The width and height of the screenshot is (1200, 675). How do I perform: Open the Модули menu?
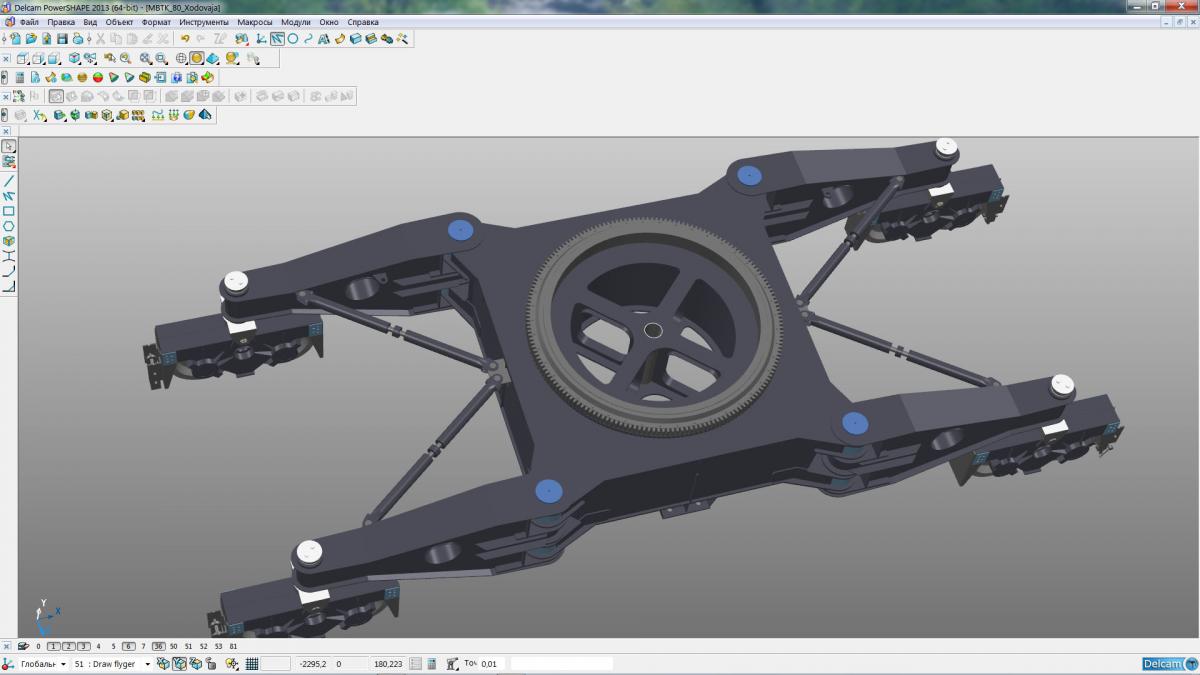[296, 22]
